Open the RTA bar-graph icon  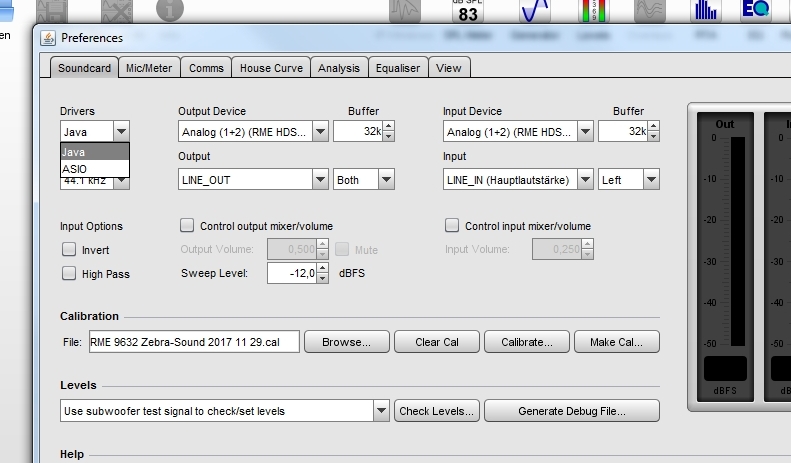pyautogui.click(x=706, y=11)
